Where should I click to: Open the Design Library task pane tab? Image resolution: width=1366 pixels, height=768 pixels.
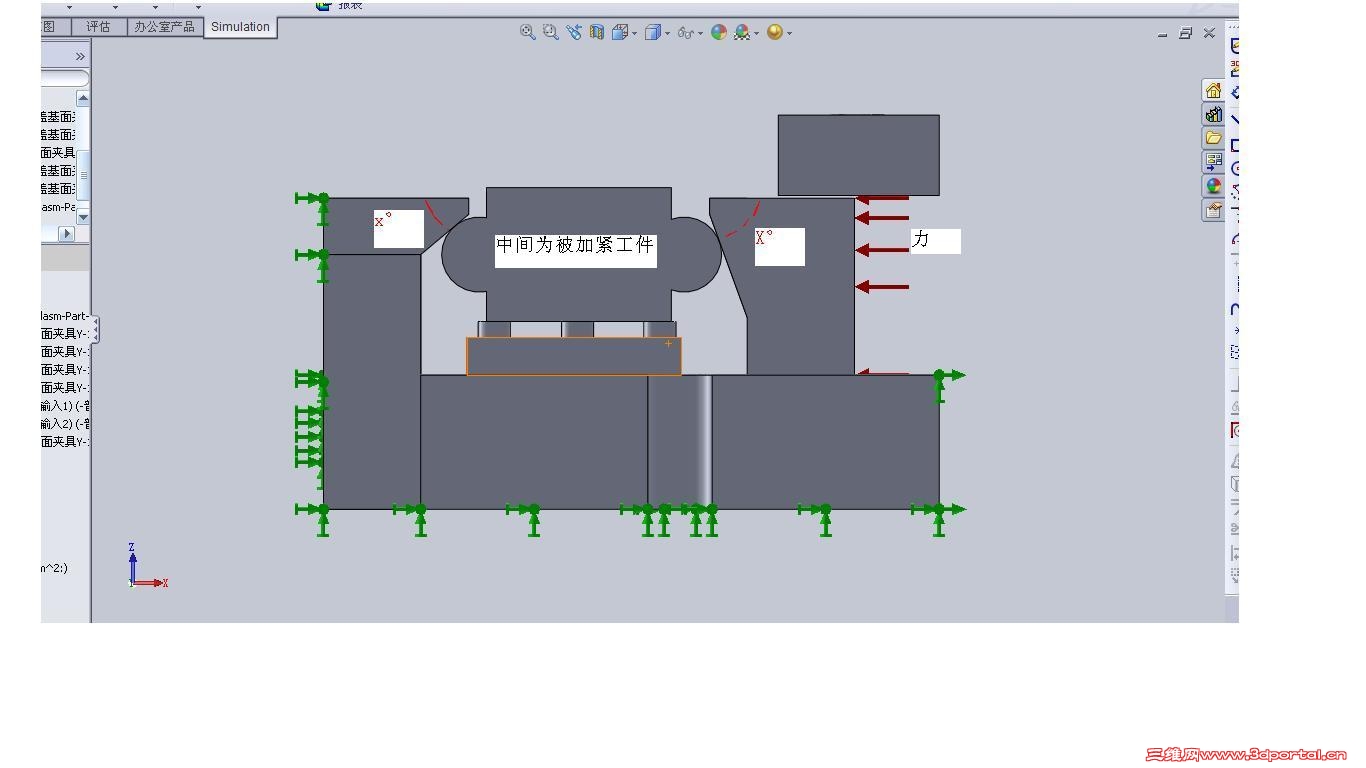(1213, 114)
